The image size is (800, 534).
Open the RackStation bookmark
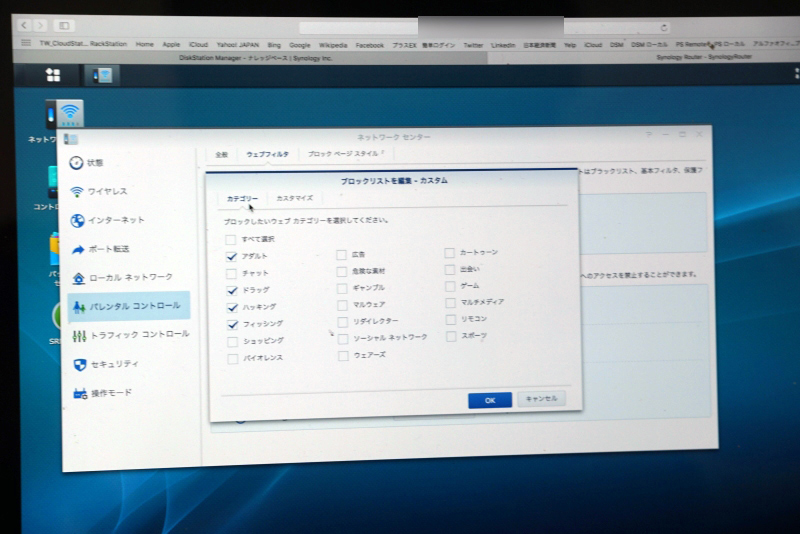(x=108, y=44)
